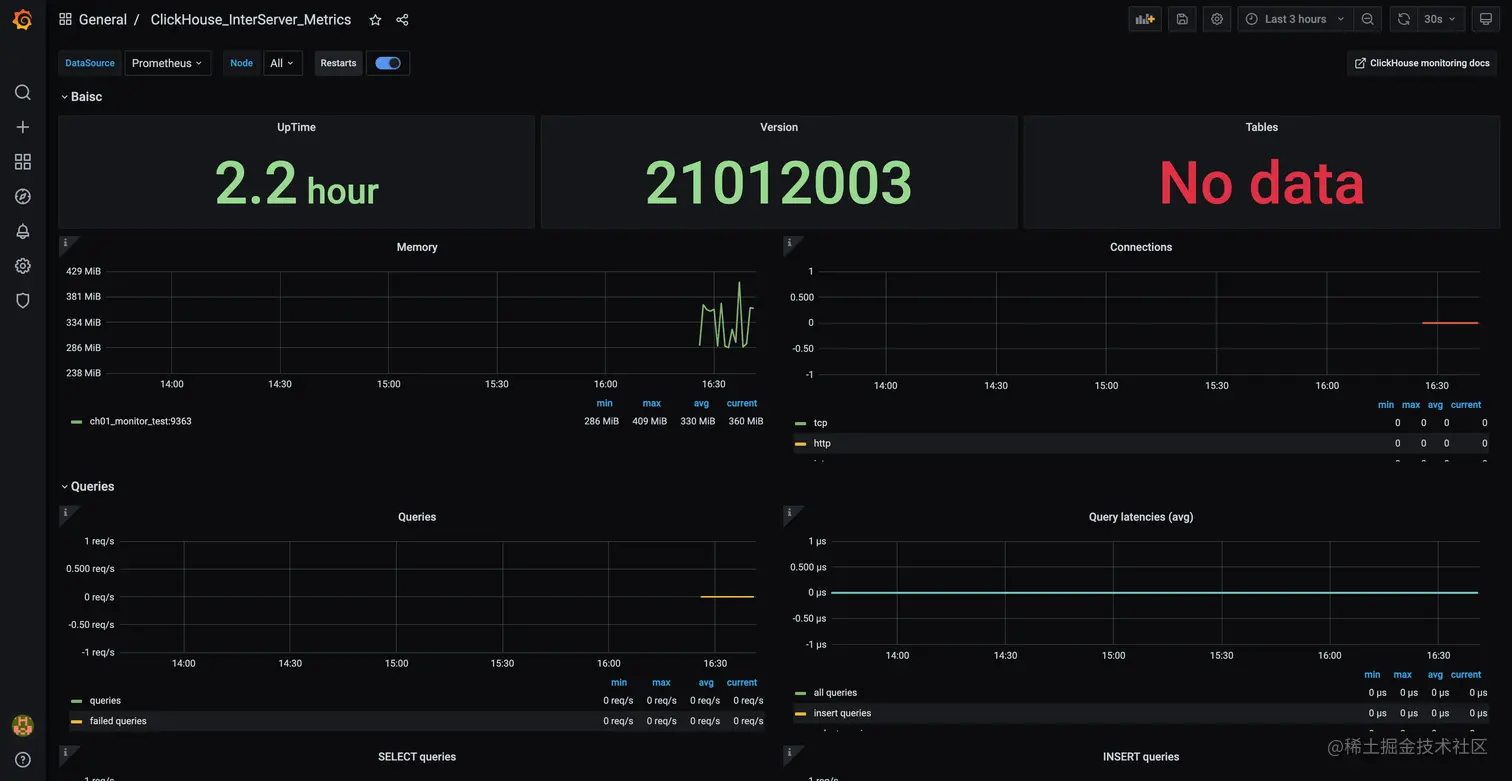
Task: Open the Last 3 hours time picker
Action: tap(1296, 19)
